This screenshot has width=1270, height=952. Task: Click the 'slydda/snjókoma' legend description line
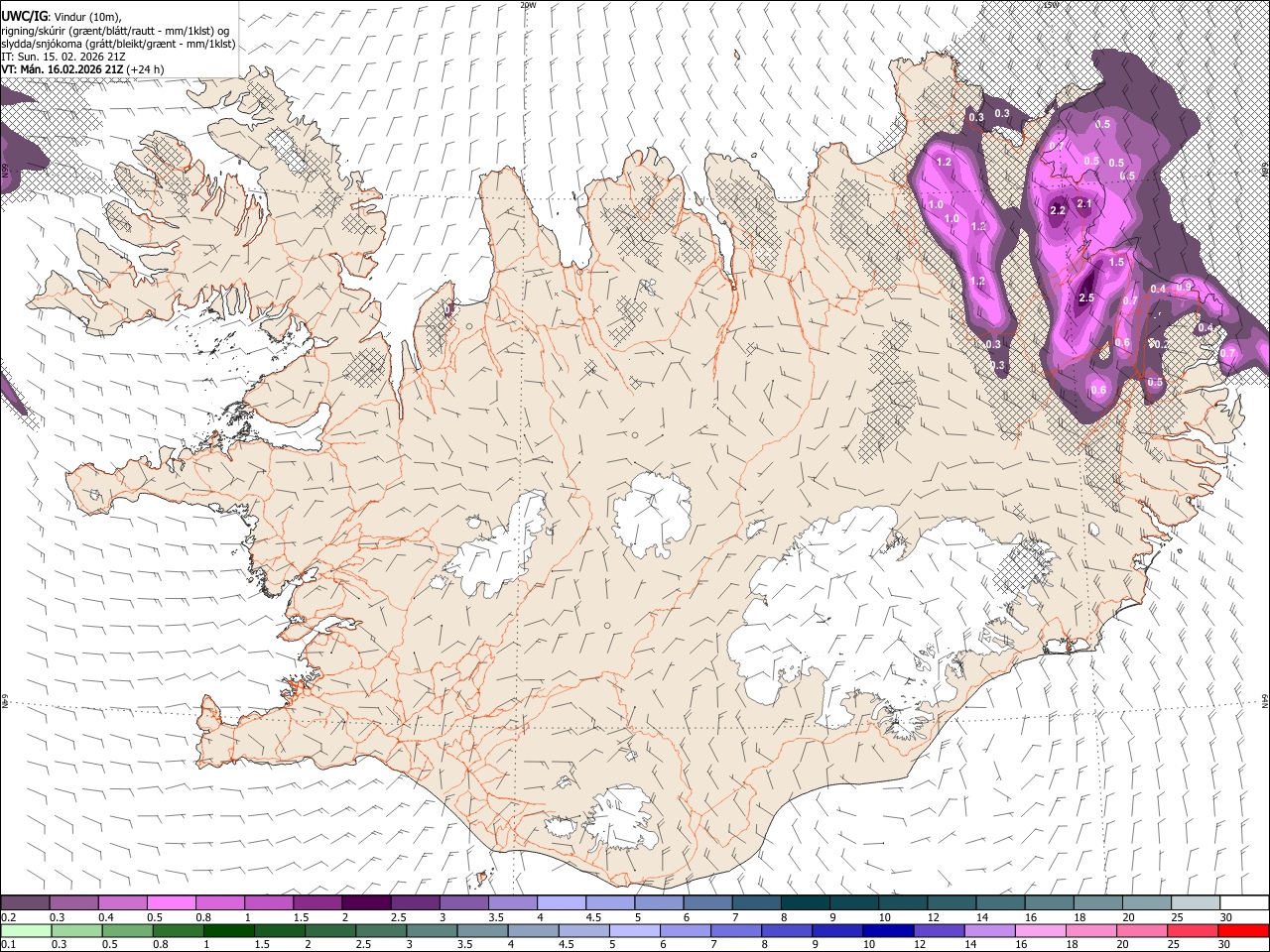tap(118, 44)
